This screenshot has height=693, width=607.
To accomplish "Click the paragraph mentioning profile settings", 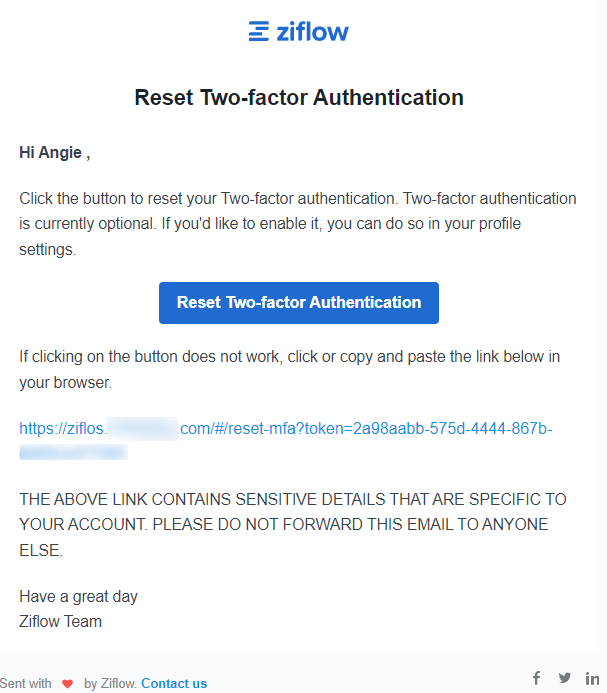I will 298,223.
